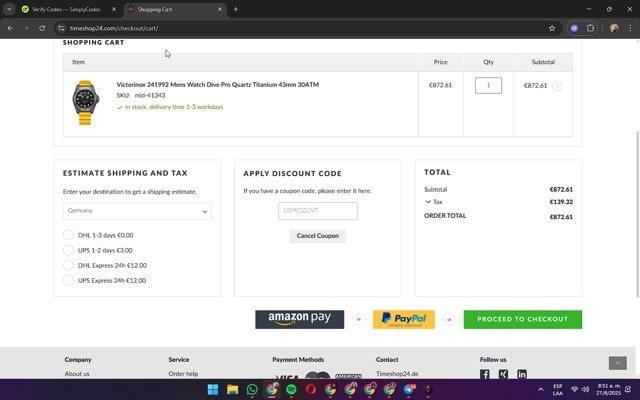Viewport: 640px width, 400px height.
Task: Open a new browser tab
Action: (236, 9)
